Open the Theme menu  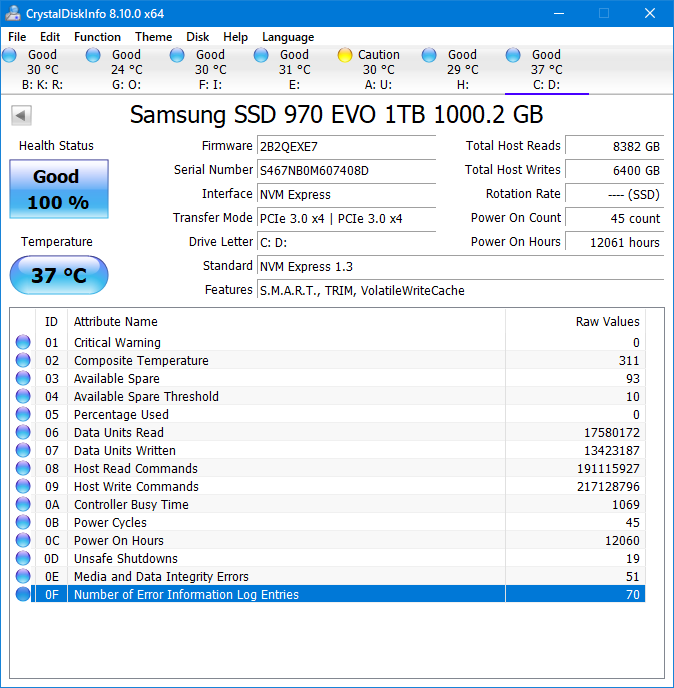[153, 37]
